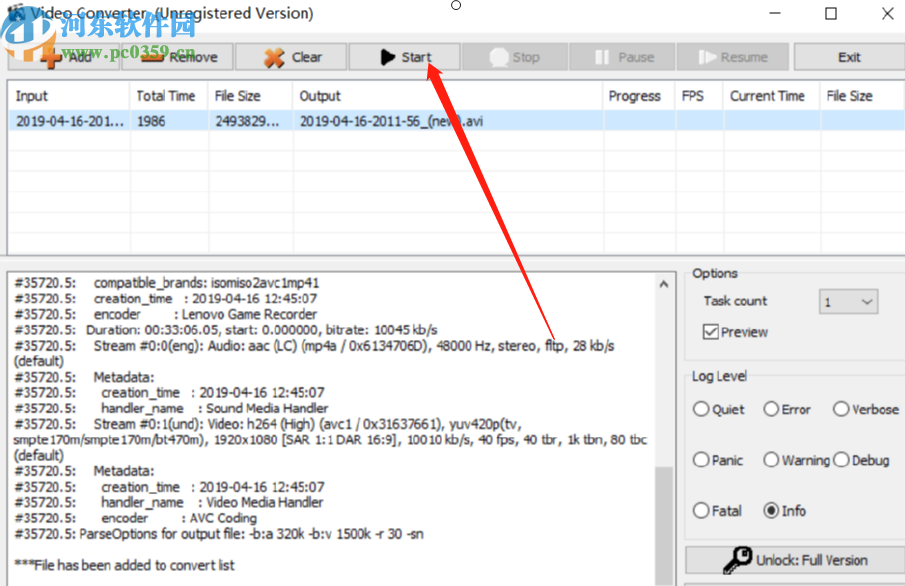Click the compatible_brands log line

[166, 283]
